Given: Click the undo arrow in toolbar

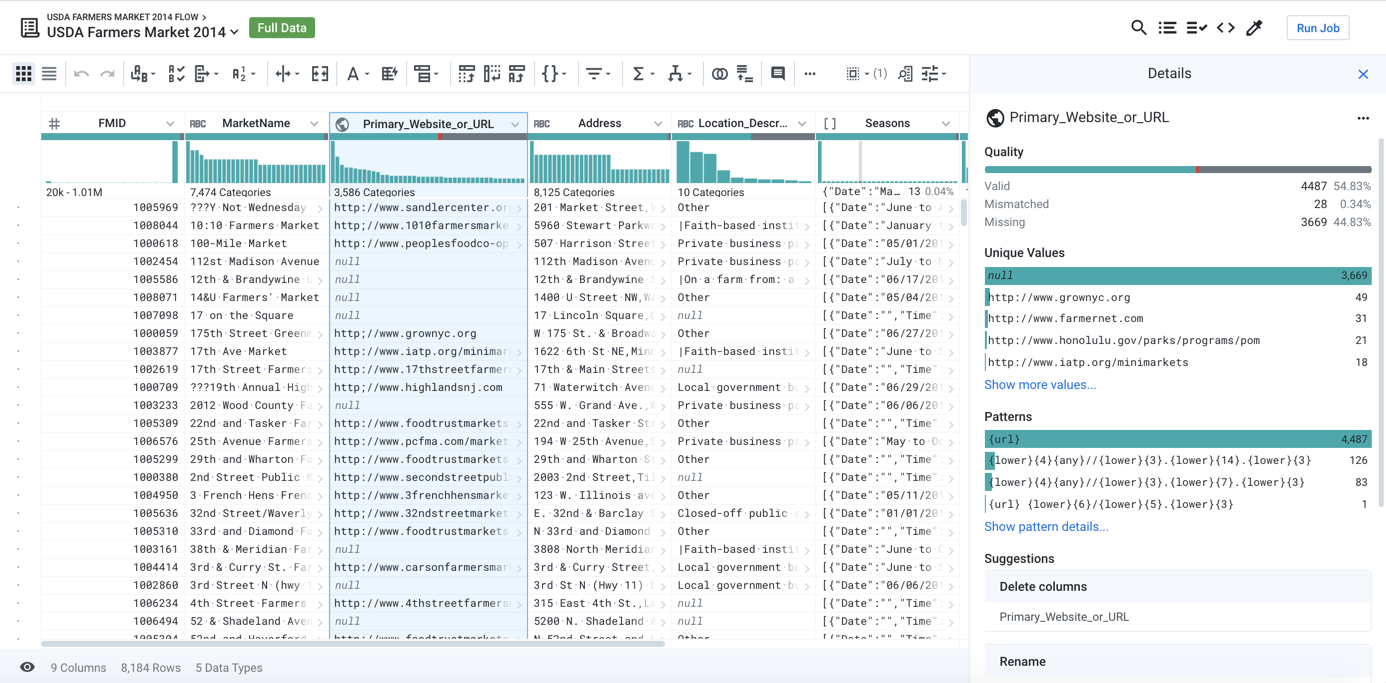Looking at the screenshot, I should pyautogui.click(x=81, y=74).
